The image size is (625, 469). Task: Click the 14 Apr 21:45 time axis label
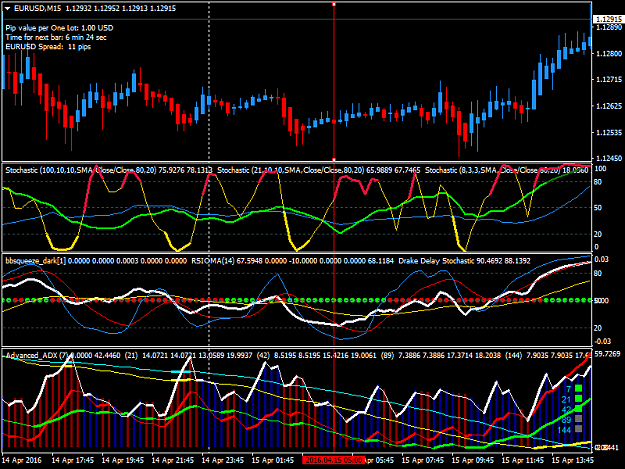point(173,460)
